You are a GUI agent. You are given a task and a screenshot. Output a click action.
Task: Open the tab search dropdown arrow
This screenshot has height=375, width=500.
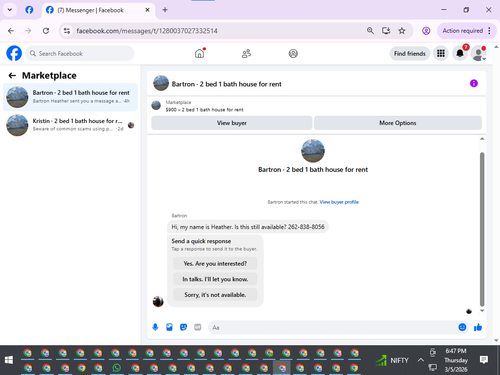pyautogui.click(x=10, y=10)
